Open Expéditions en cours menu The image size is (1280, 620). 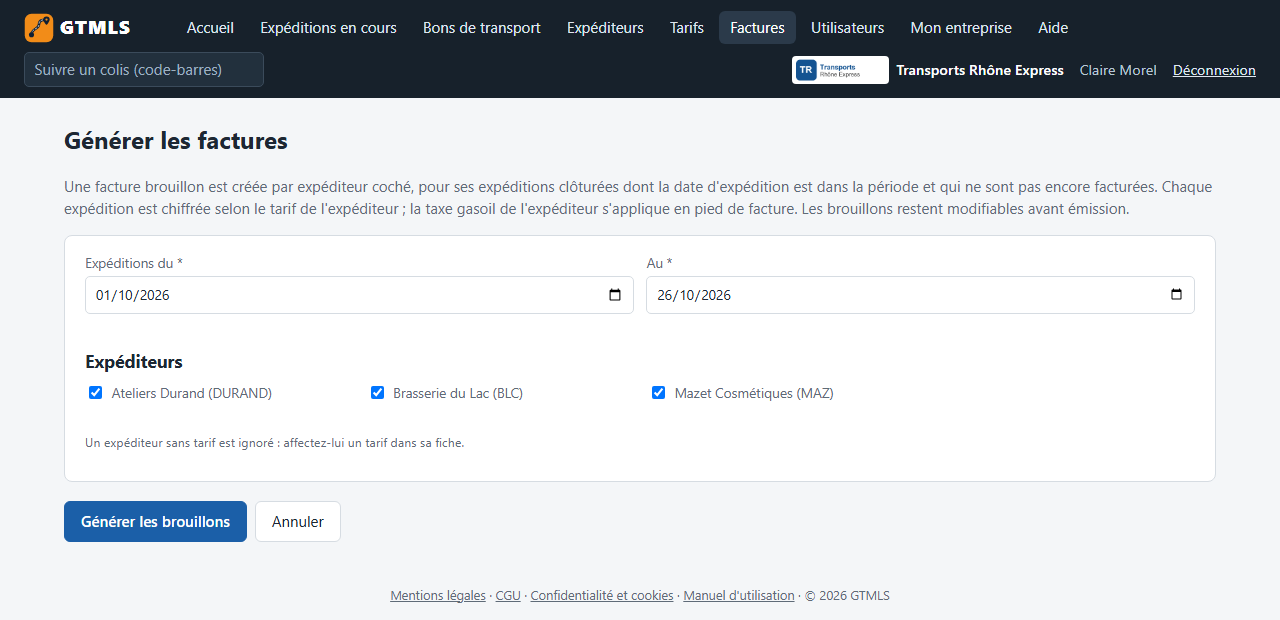point(328,28)
